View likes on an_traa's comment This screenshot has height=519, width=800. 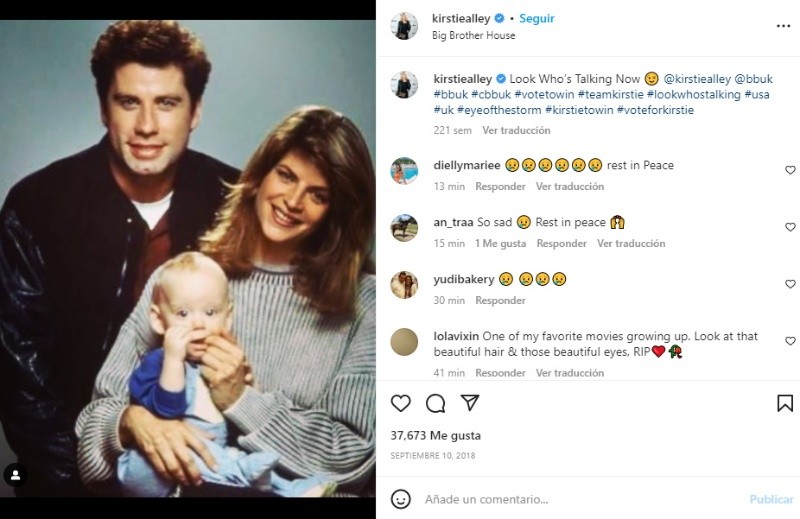pos(500,244)
